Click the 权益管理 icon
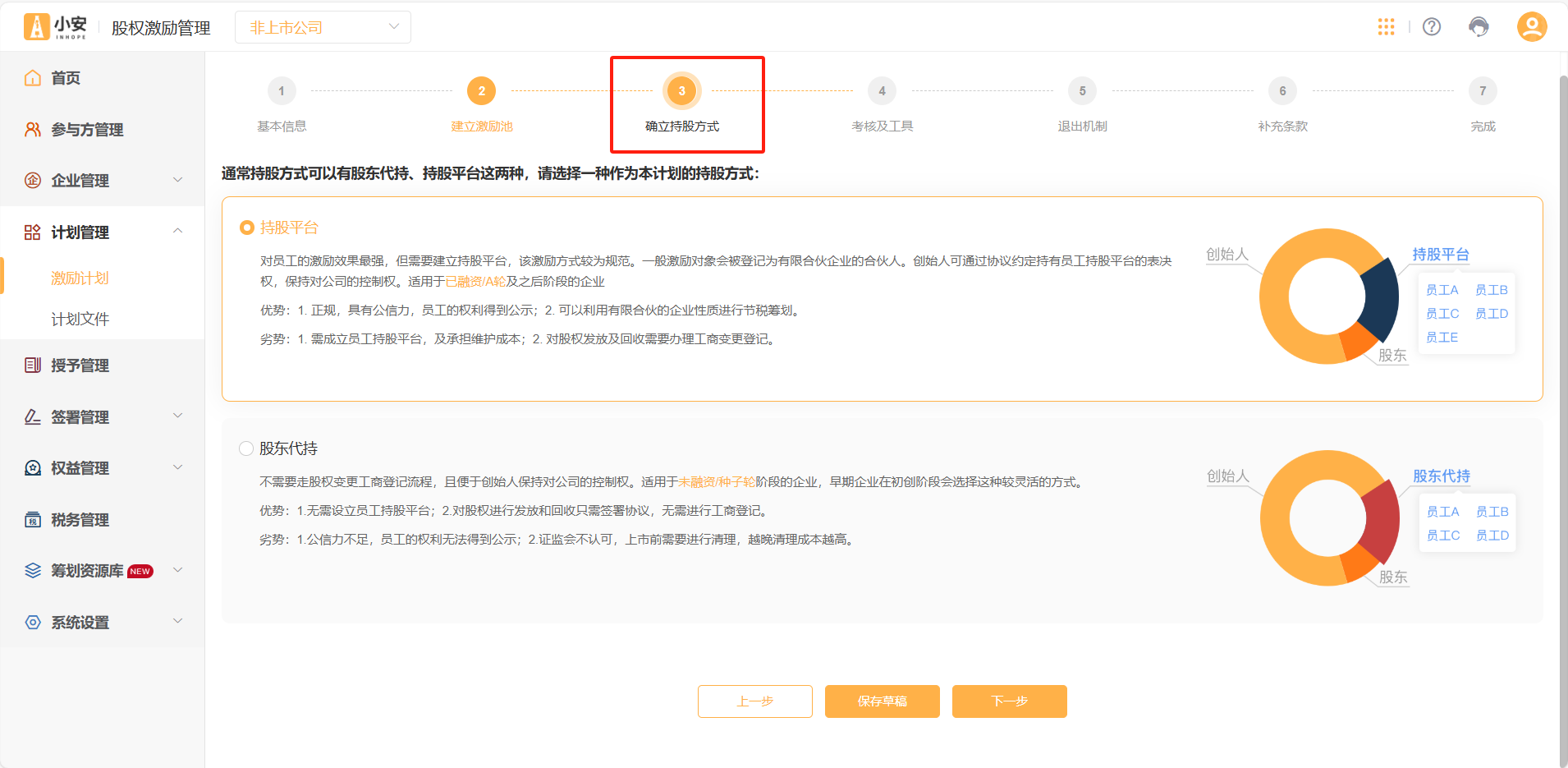 [x=33, y=468]
